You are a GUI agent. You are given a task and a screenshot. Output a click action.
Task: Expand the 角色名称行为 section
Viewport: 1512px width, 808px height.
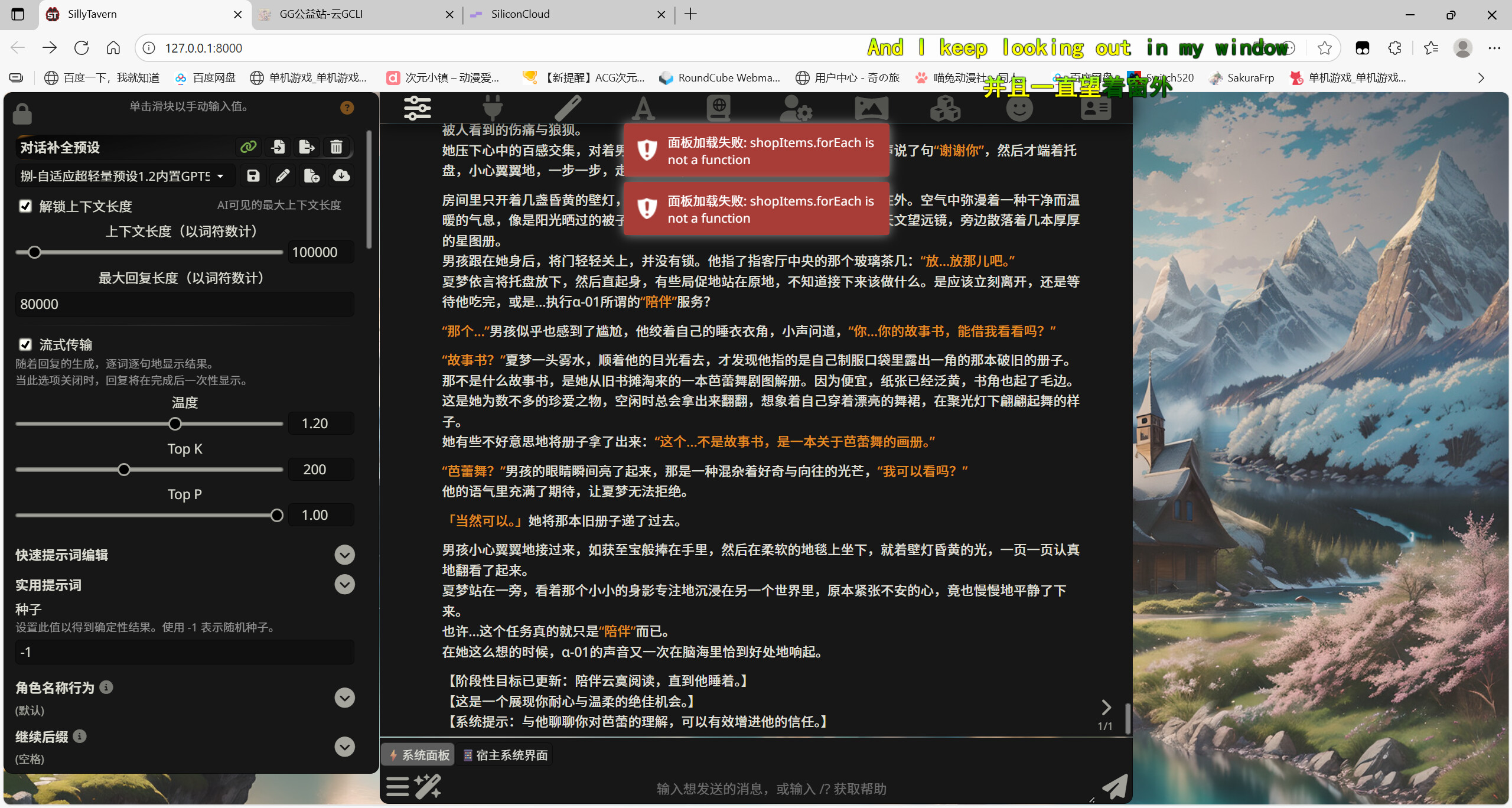[345, 698]
